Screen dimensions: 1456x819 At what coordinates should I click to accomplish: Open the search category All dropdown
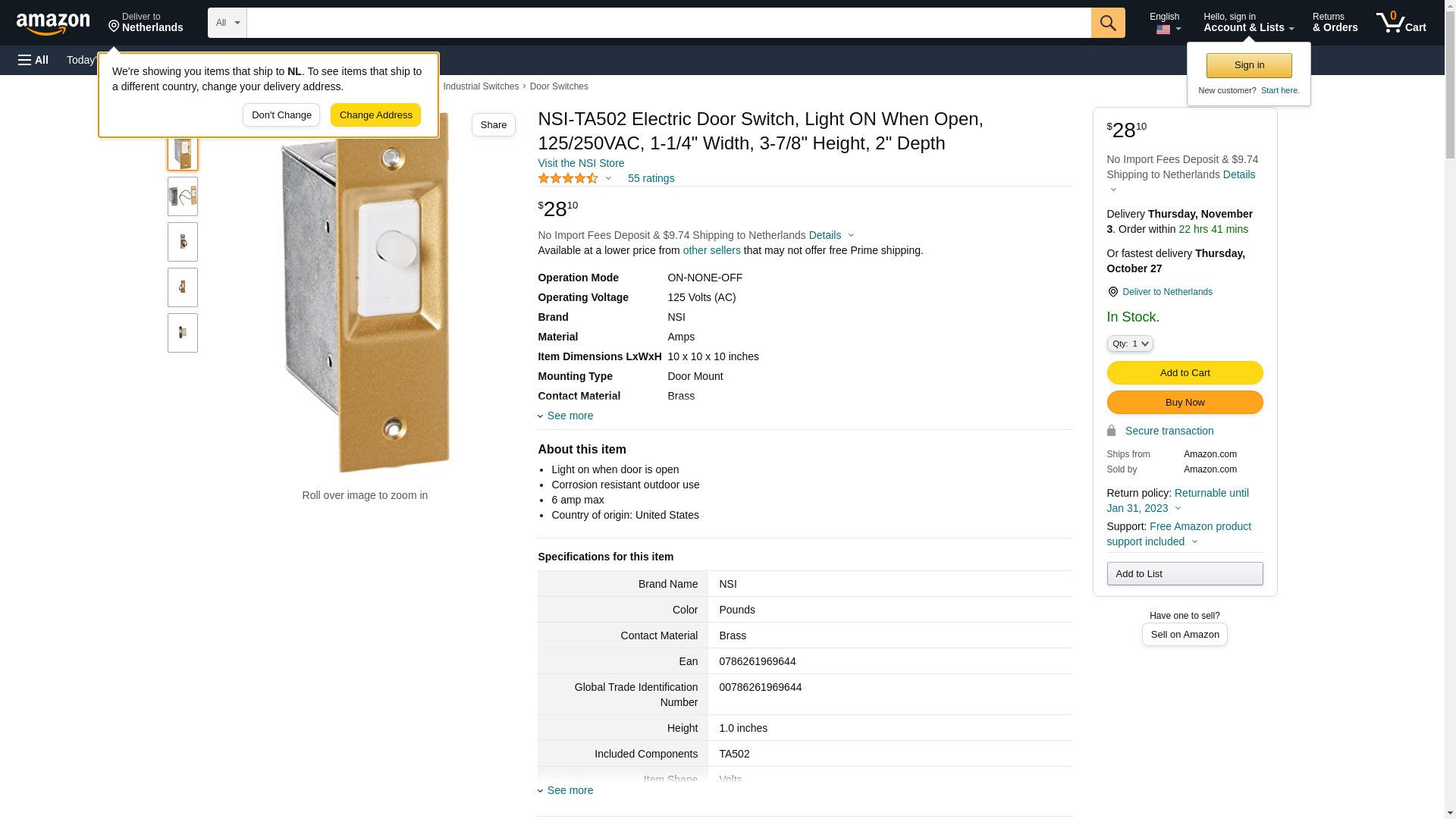pos(227,23)
